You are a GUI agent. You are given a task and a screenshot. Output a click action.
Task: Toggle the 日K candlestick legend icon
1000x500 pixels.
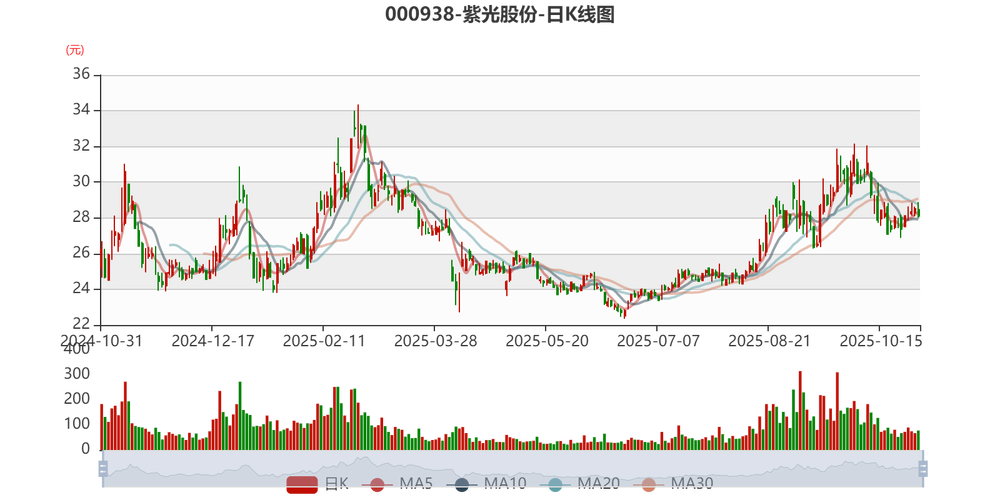click(x=302, y=485)
